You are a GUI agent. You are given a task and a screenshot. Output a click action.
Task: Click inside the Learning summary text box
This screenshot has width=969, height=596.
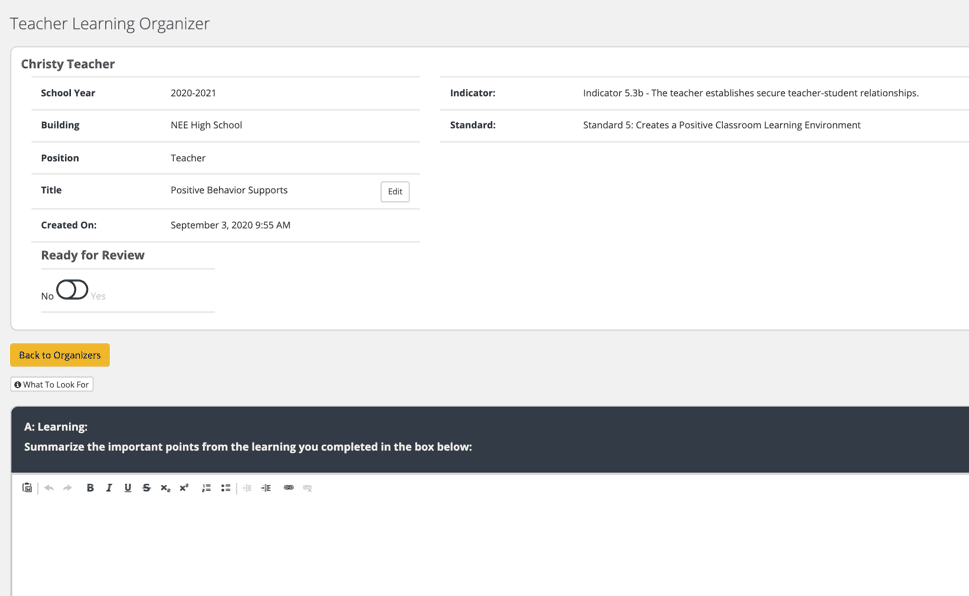(490, 547)
